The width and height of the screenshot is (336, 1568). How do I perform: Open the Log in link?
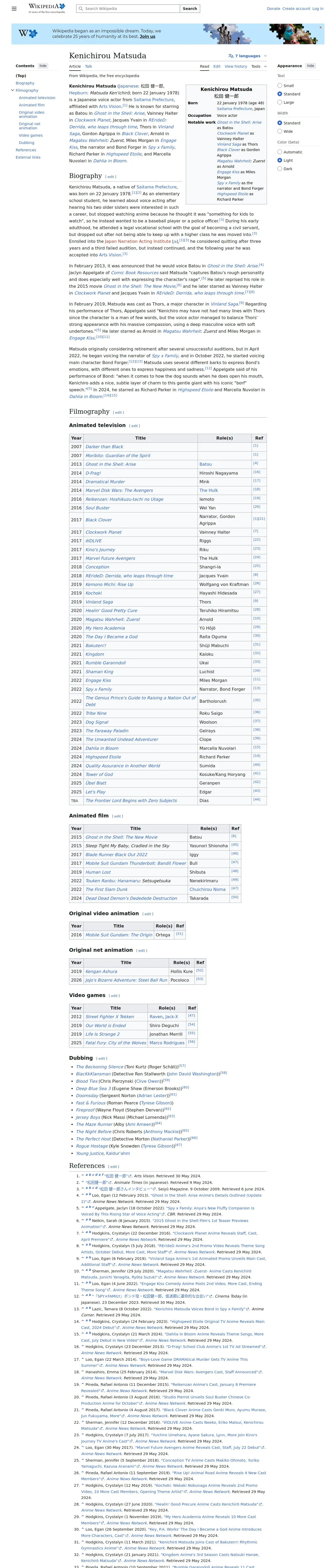tap(318, 9)
